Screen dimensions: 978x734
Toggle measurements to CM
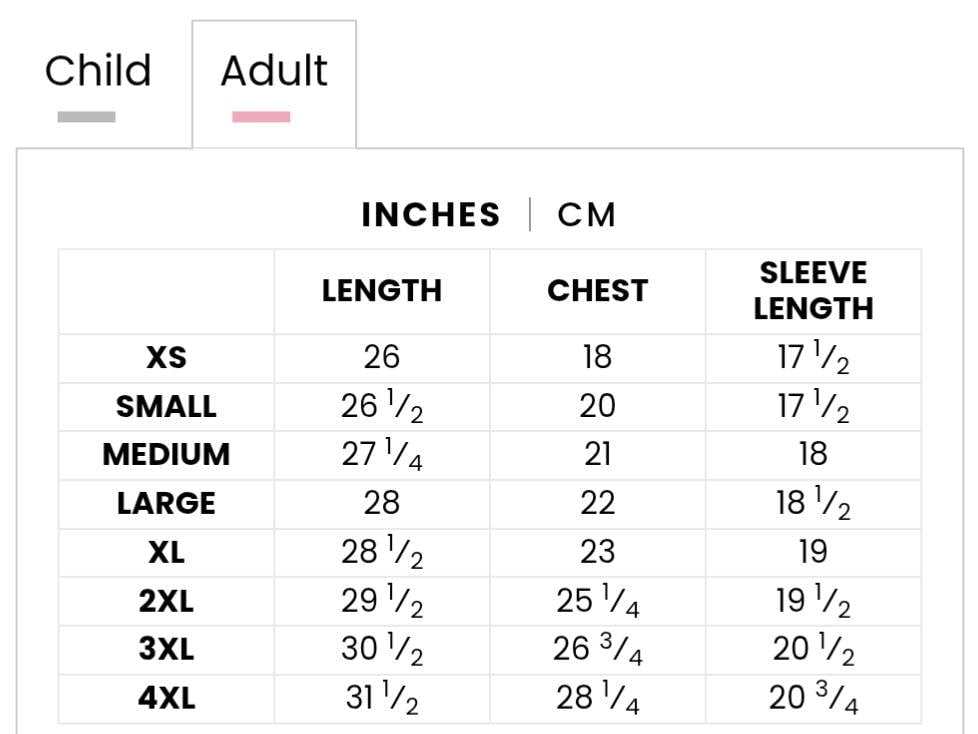click(586, 215)
